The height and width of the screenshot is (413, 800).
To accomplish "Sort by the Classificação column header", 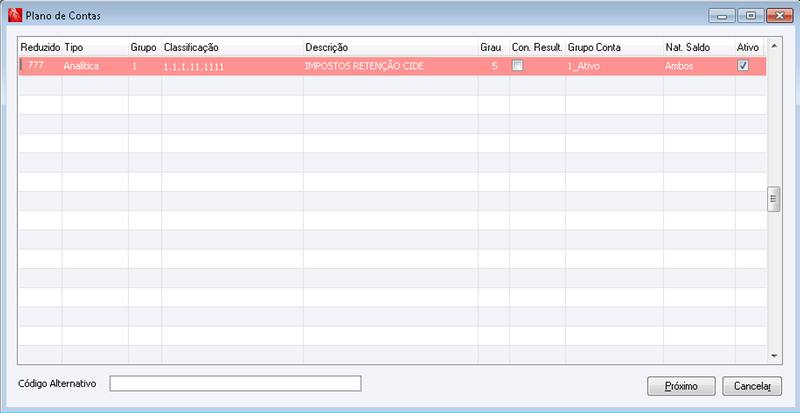I will point(232,47).
